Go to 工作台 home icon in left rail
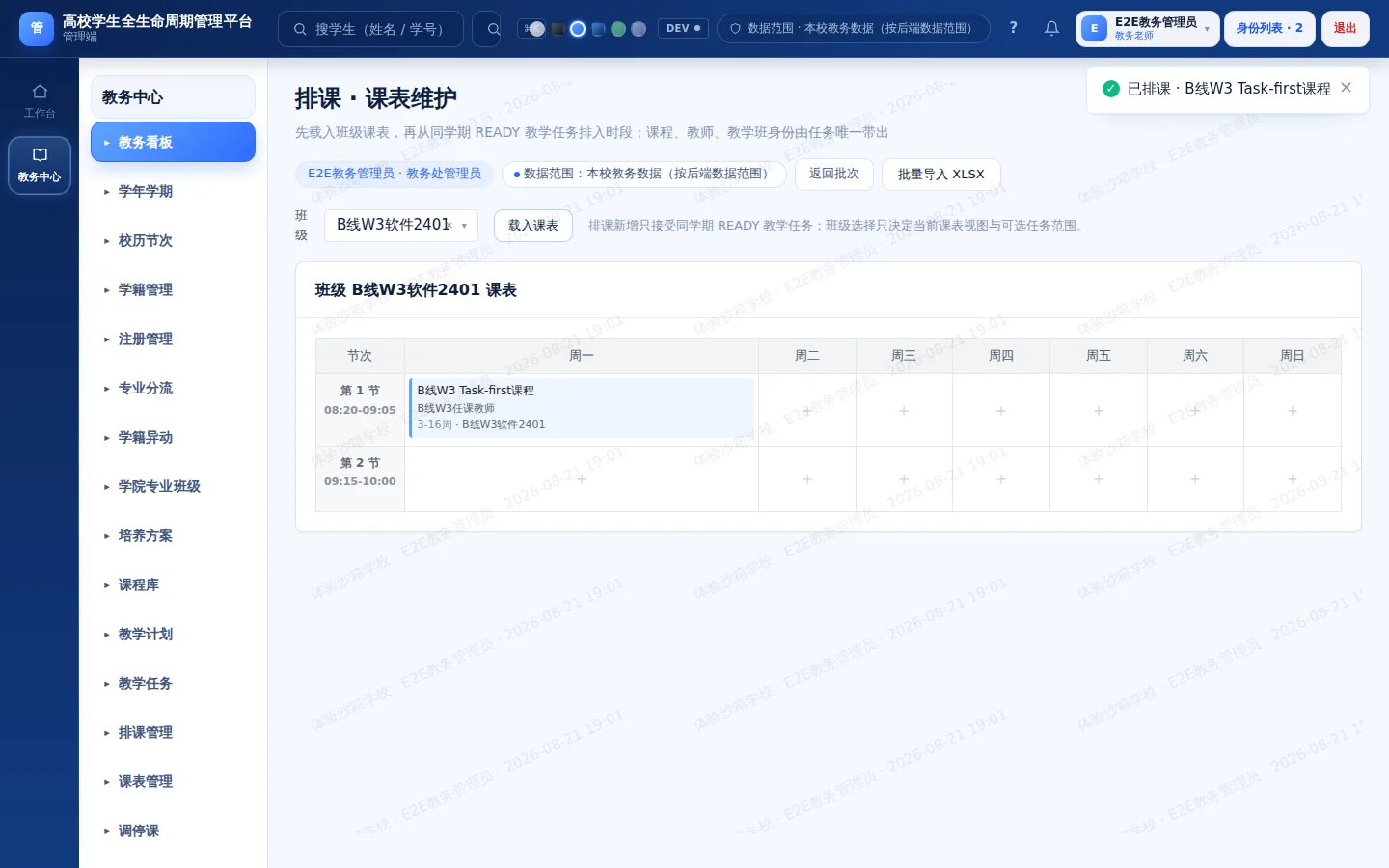This screenshot has height=868, width=1389. point(40,101)
